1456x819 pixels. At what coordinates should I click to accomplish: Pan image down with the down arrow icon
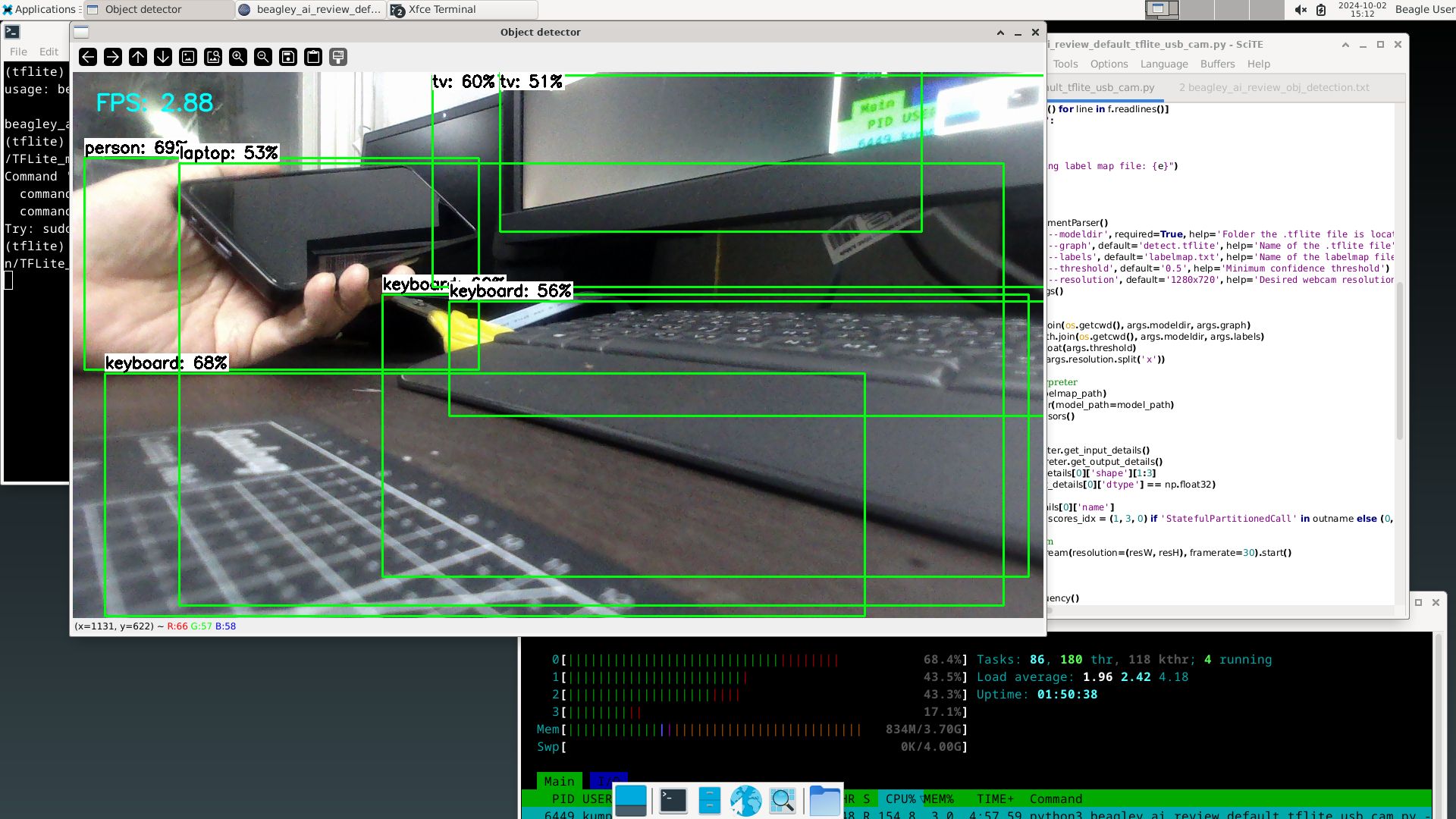pos(163,57)
